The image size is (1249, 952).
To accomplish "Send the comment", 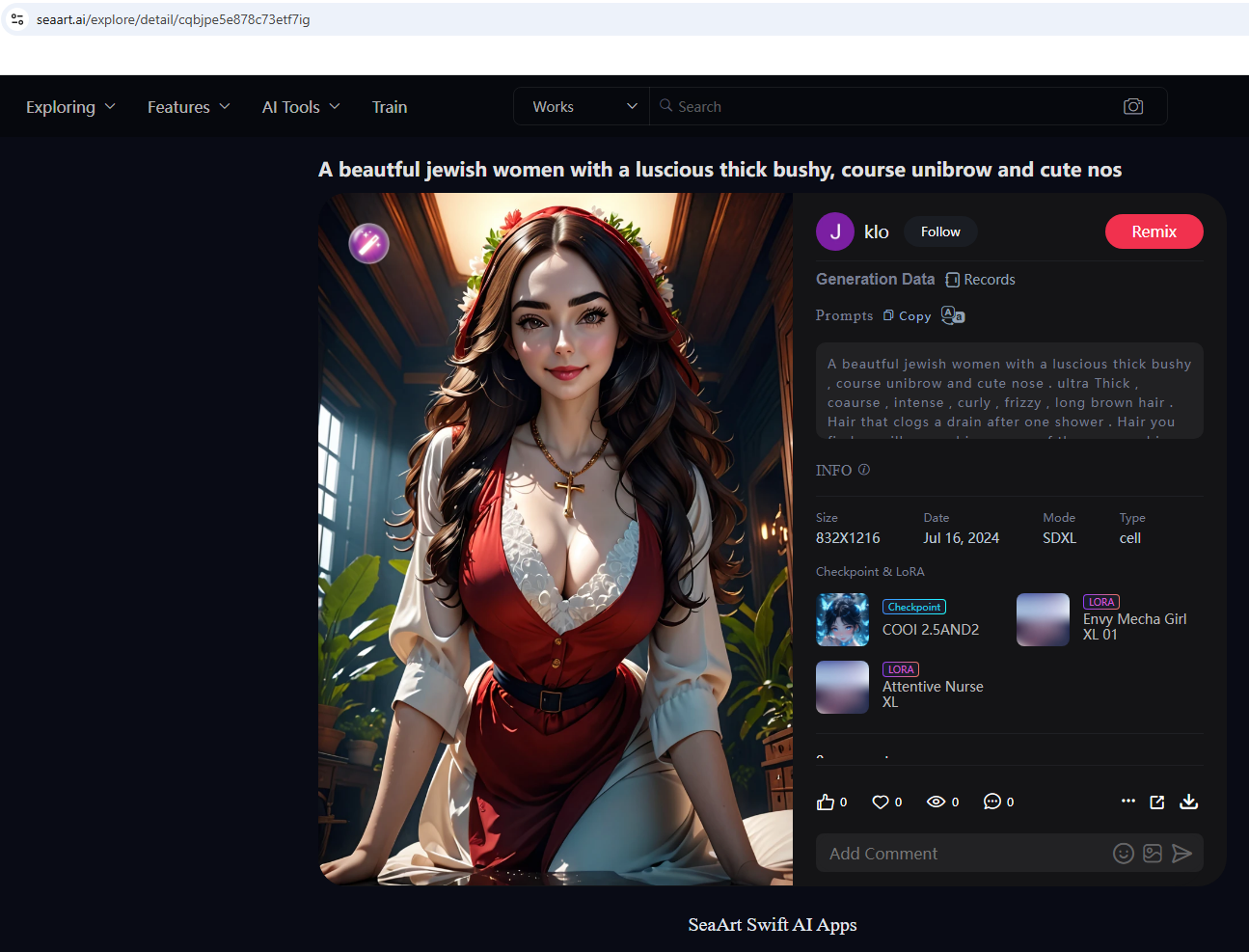I will (x=1182, y=853).
